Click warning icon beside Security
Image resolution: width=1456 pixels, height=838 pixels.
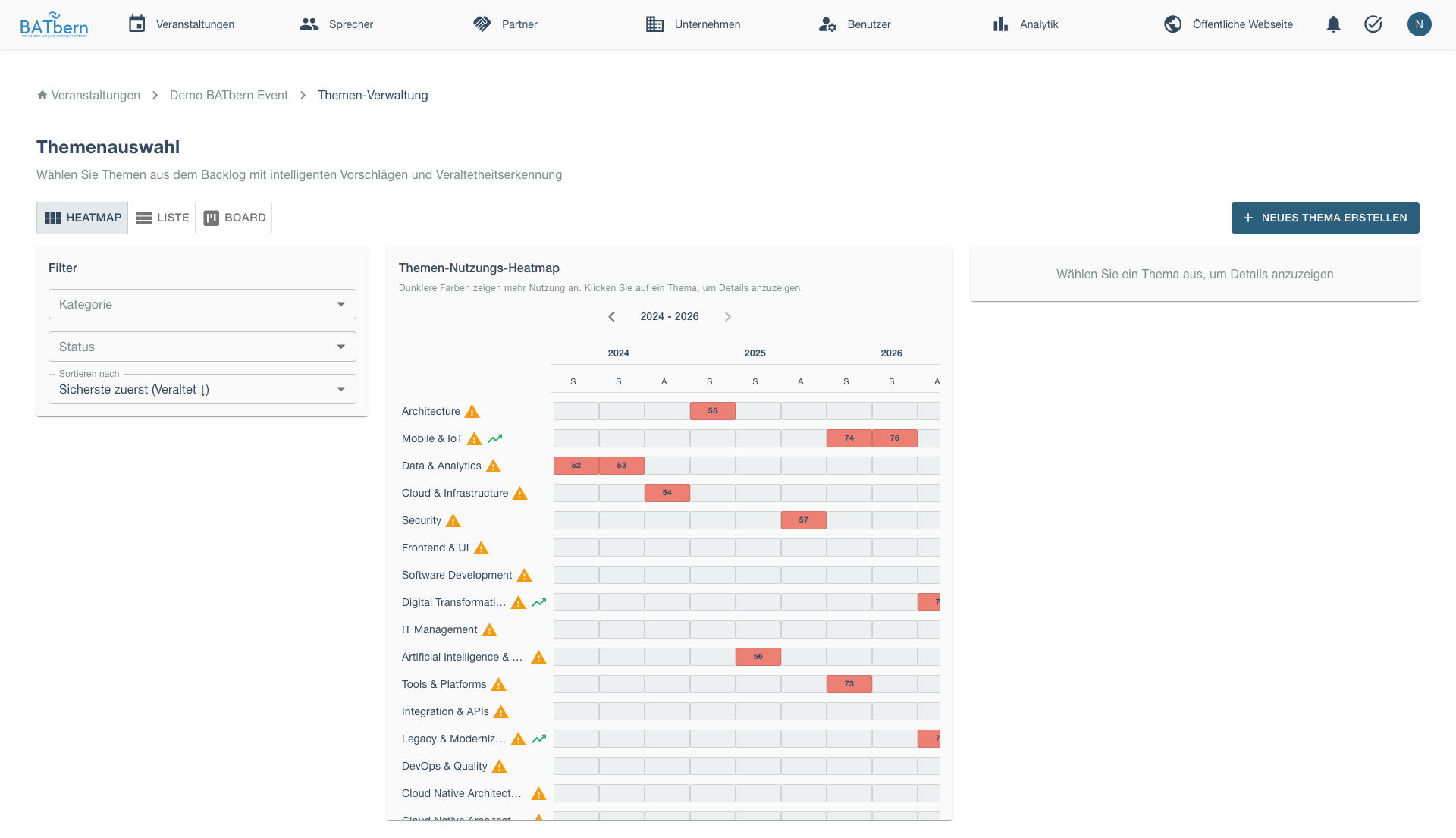coord(453,520)
